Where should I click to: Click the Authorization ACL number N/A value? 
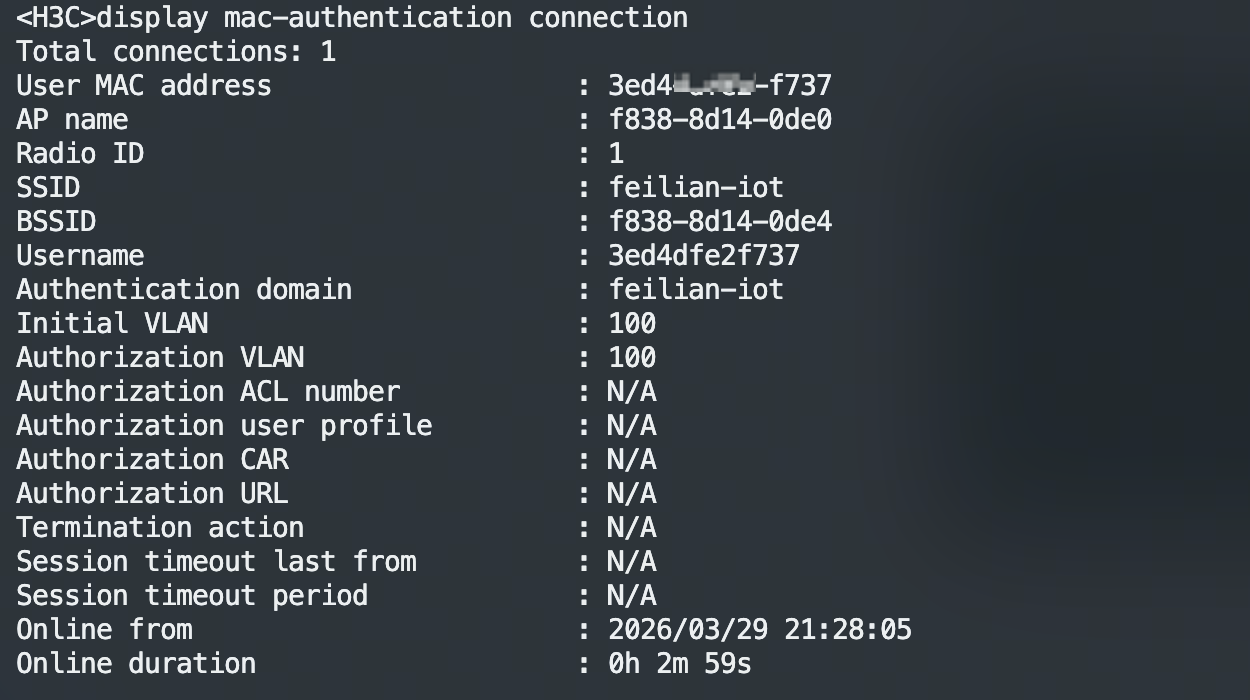click(632, 391)
